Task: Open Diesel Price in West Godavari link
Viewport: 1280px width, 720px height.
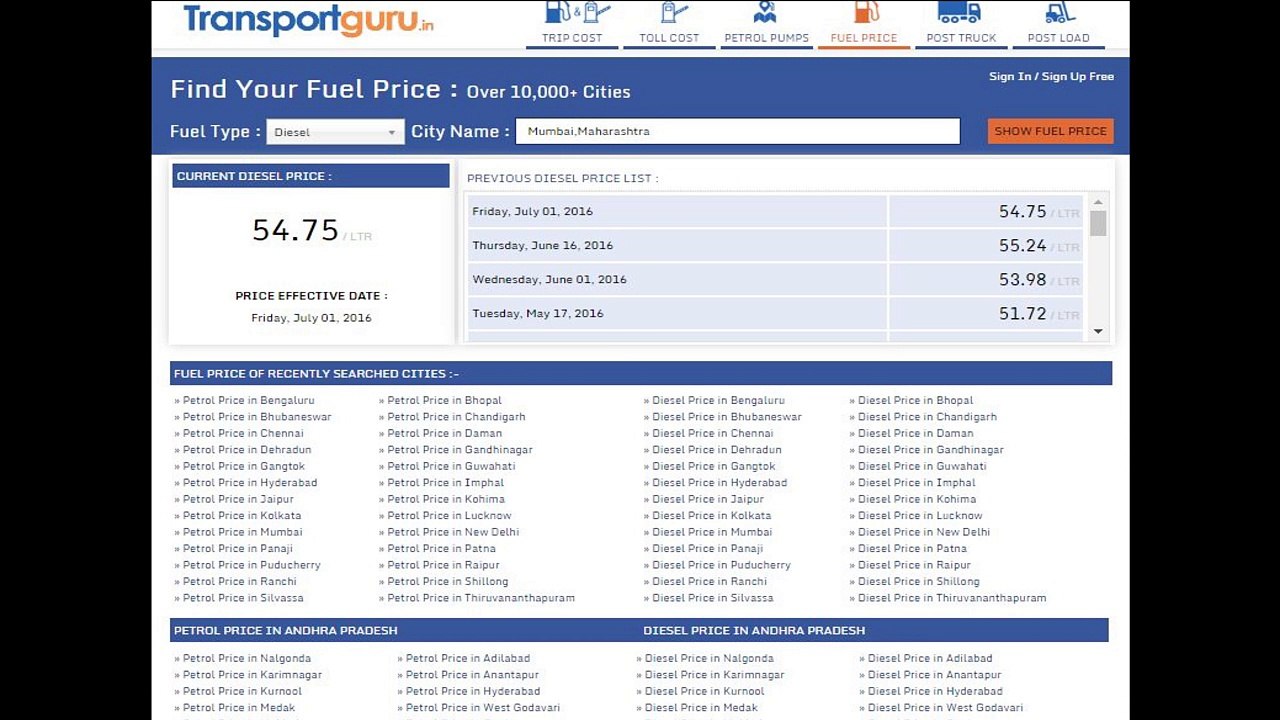Action: 945,708
